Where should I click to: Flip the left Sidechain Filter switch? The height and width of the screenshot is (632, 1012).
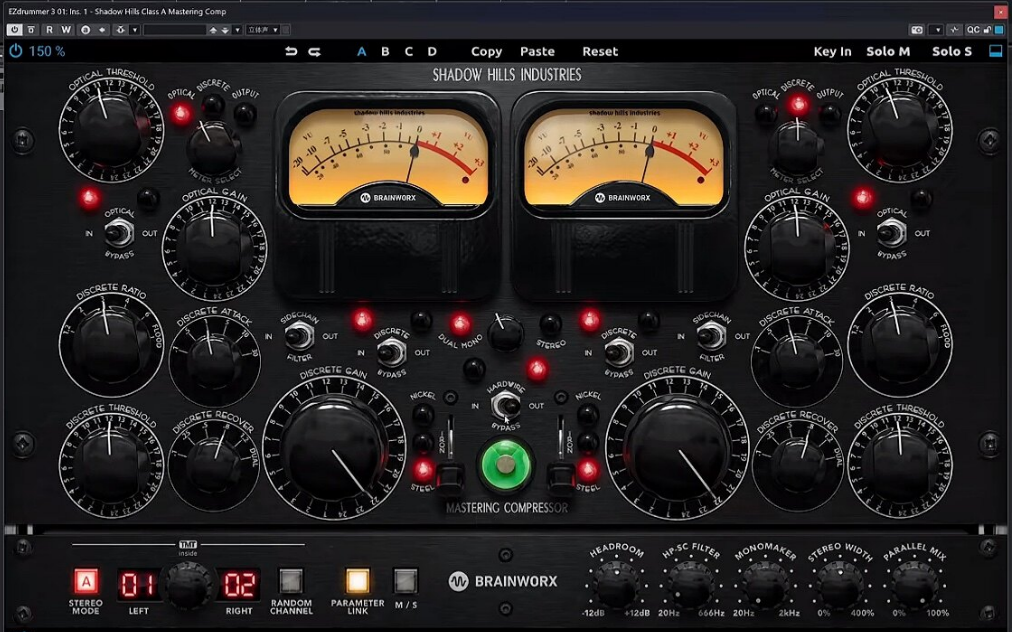tap(299, 336)
